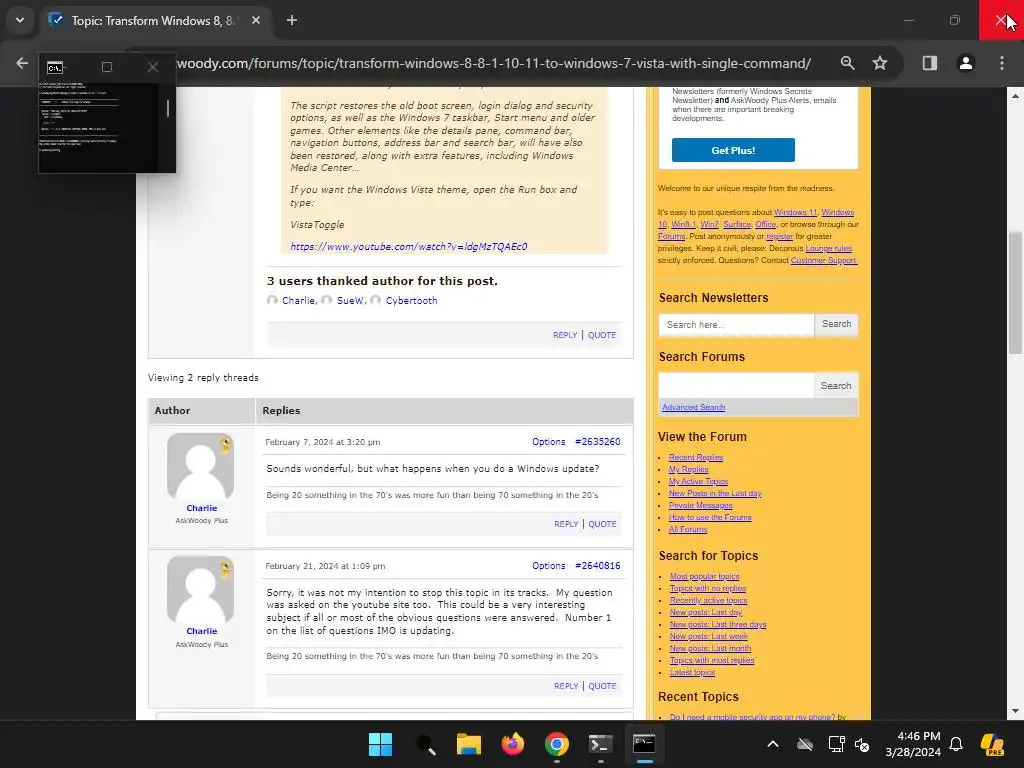The image size is (1024, 768).
Task: Launch Firefox from the taskbar
Action: tap(513, 744)
